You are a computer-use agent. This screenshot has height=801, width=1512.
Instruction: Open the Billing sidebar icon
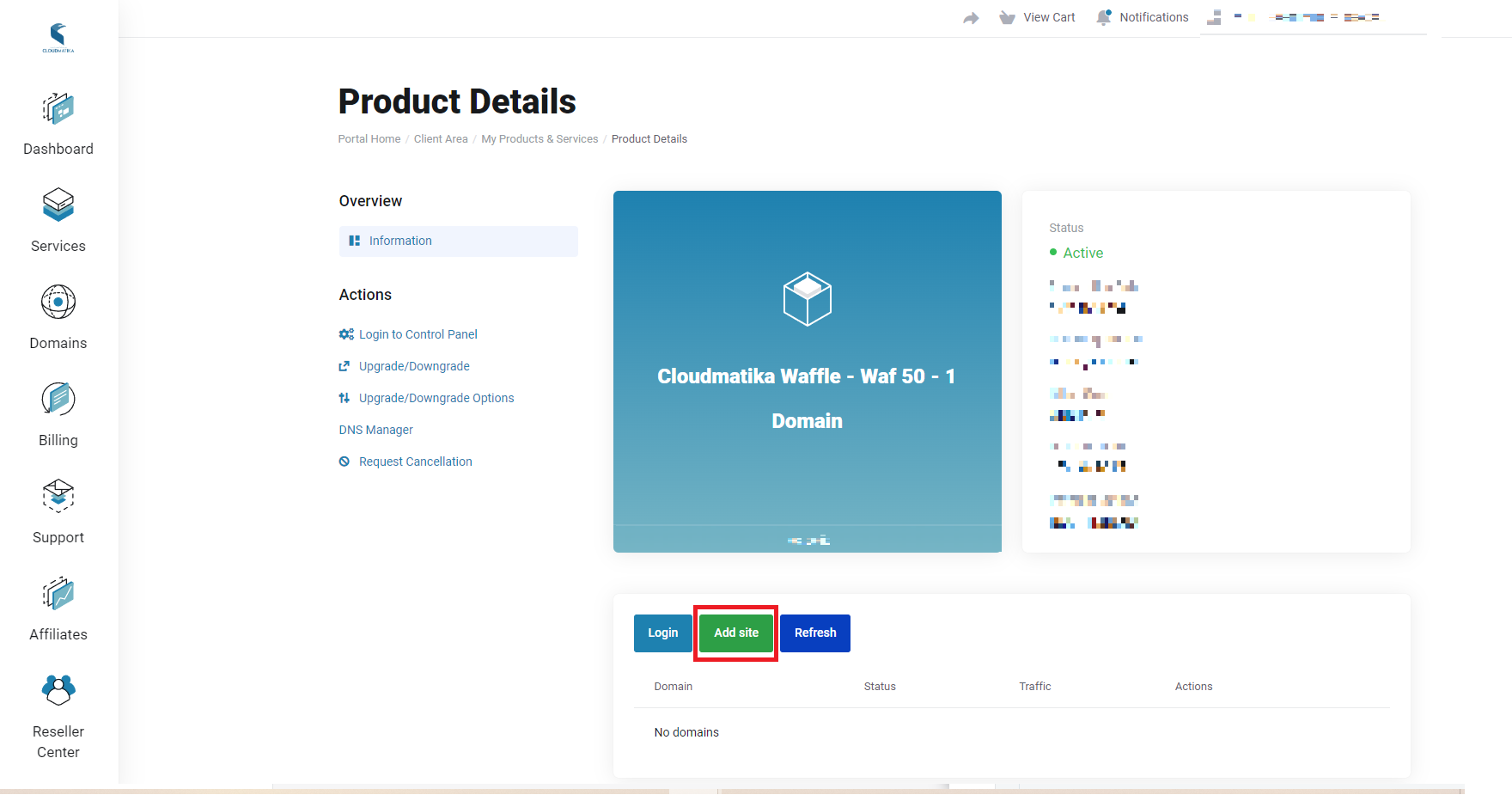pyautogui.click(x=58, y=400)
